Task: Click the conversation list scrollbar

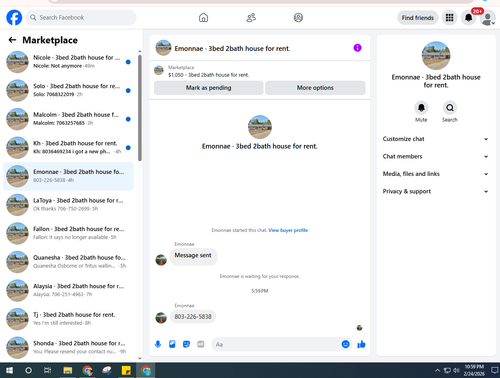Action: 140,108
